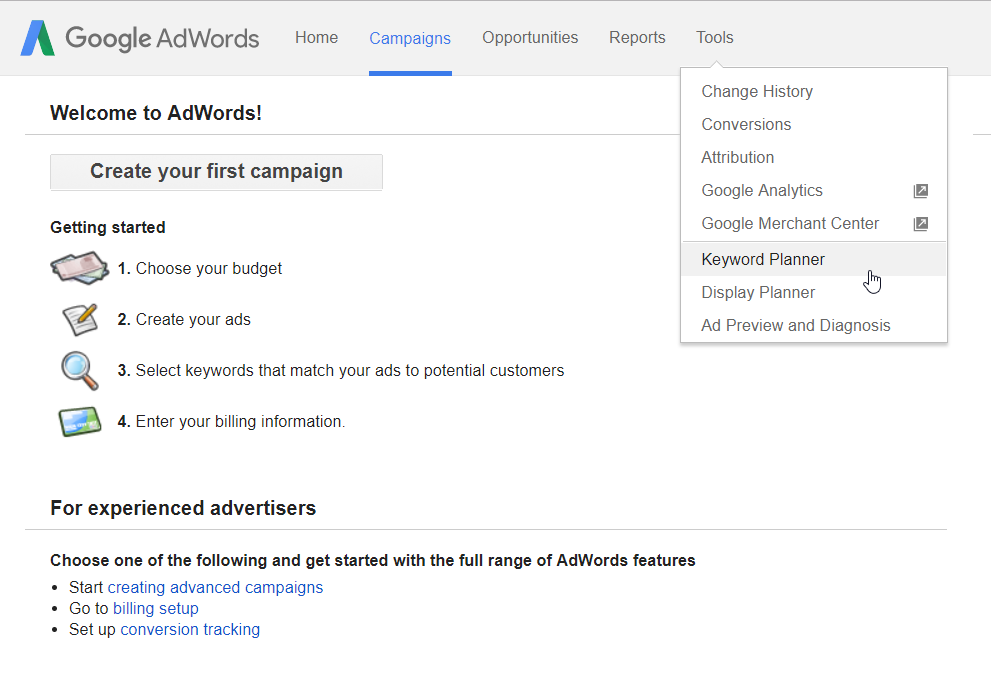Follow the billing setup link
Screen dimensions: 991x673
pos(155,609)
